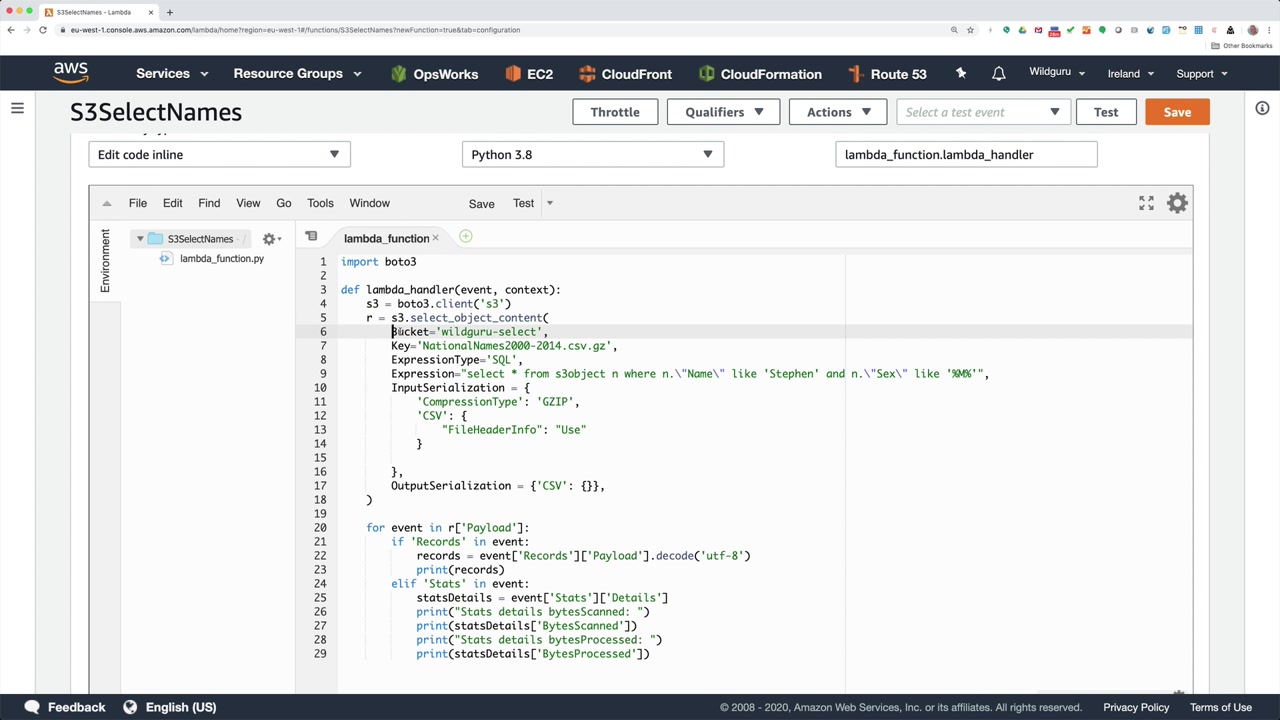
Task: Open the Actions dropdown
Action: point(838,112)
